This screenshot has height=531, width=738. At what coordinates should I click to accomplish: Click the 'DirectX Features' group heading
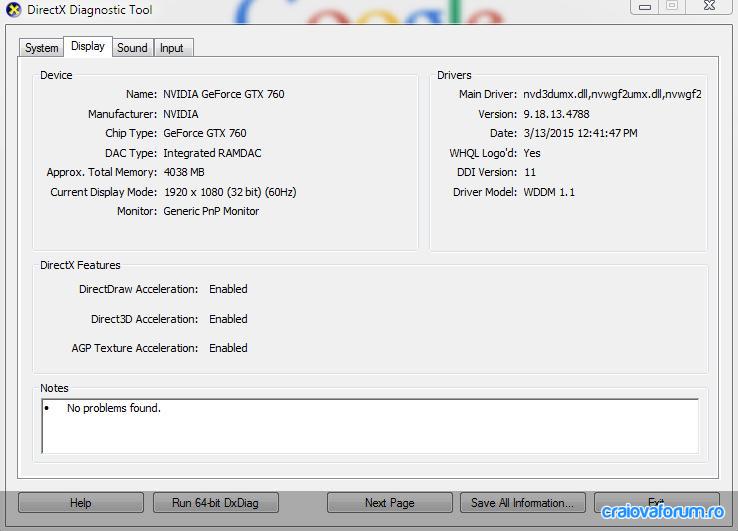click(80, 265)
